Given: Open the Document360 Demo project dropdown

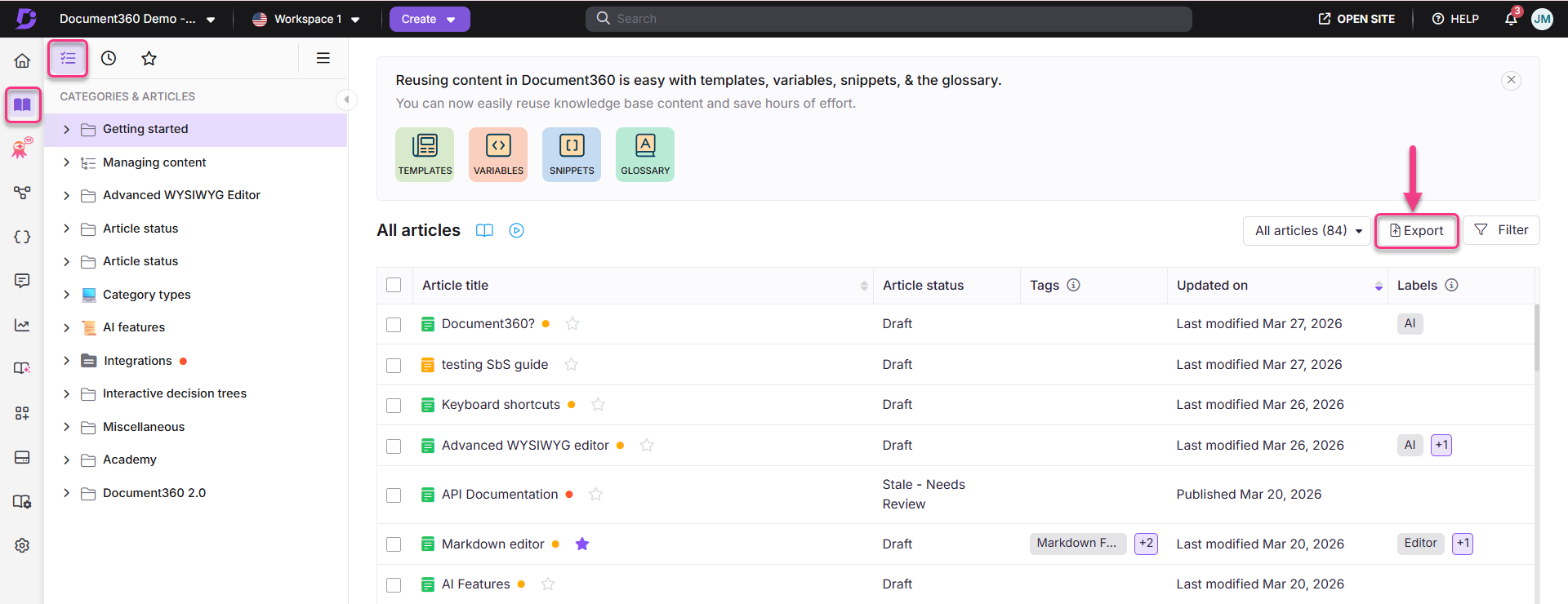Looking at the screenshot, I should 137,19.
